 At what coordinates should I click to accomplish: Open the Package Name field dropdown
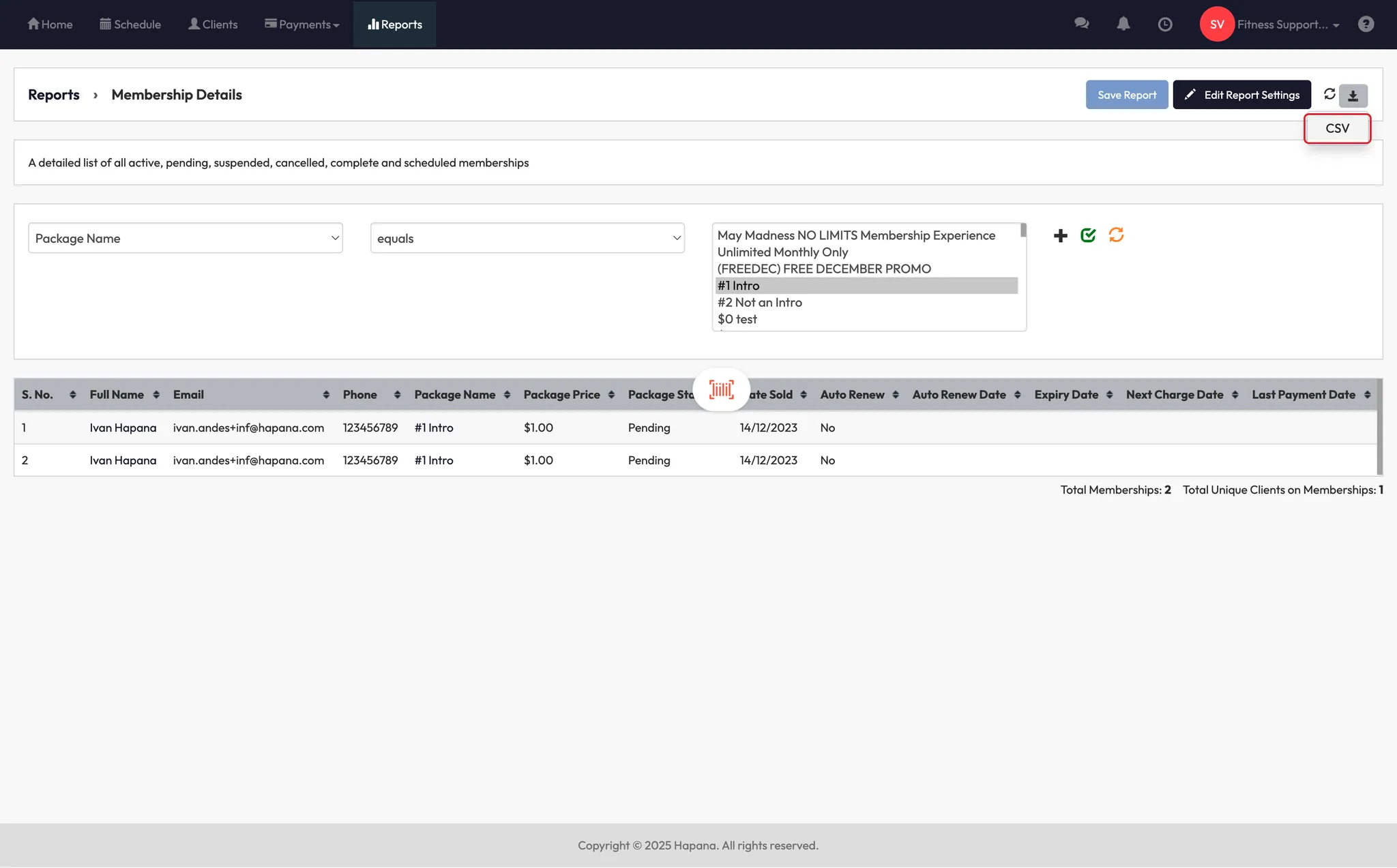pyautogui.click(x=185, y=238)
